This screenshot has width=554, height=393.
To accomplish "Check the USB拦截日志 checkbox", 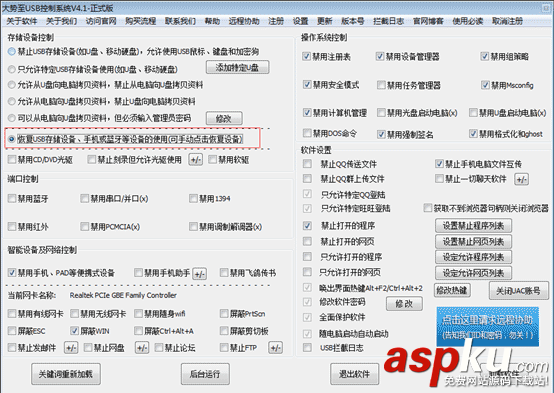I will 307,348.
